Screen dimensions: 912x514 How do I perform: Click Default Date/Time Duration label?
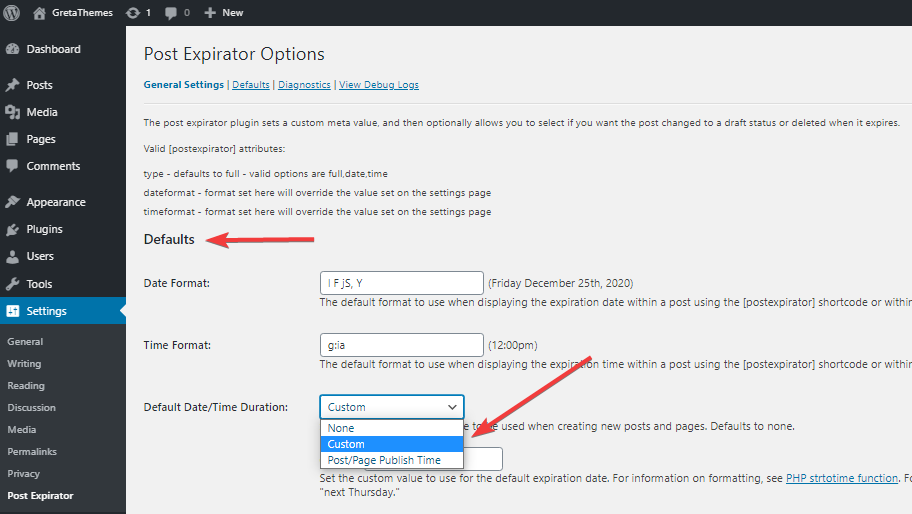[216, 407]
